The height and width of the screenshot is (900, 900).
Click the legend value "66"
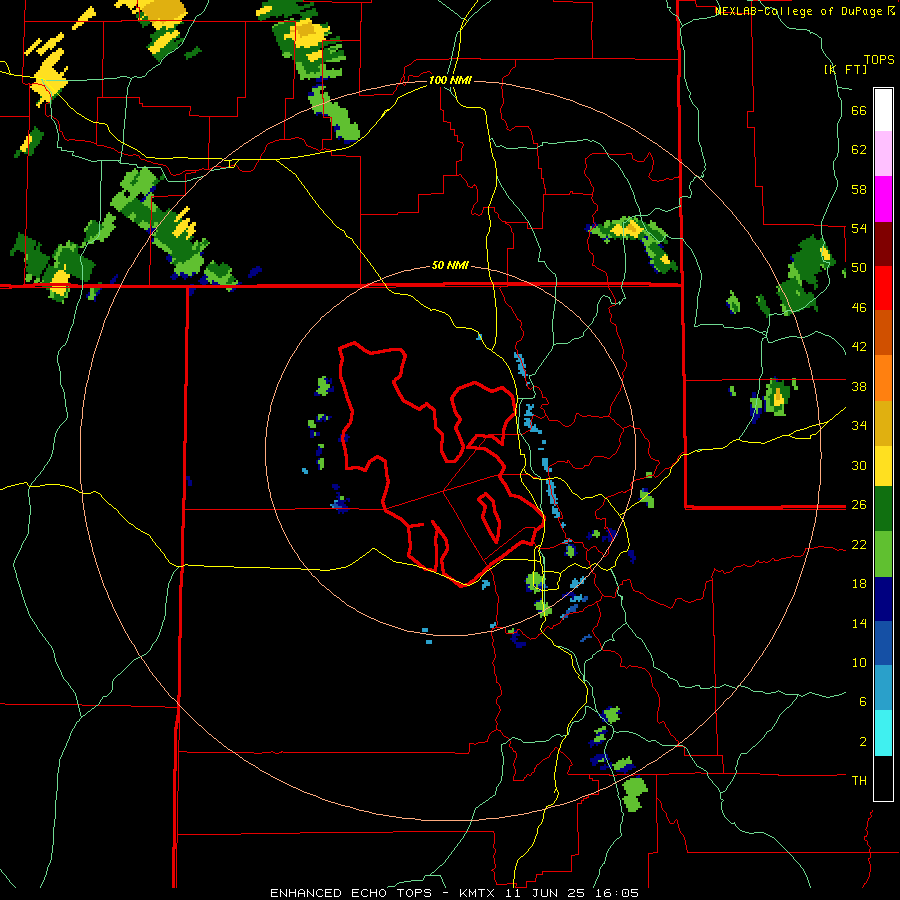[x=859, y=110]
